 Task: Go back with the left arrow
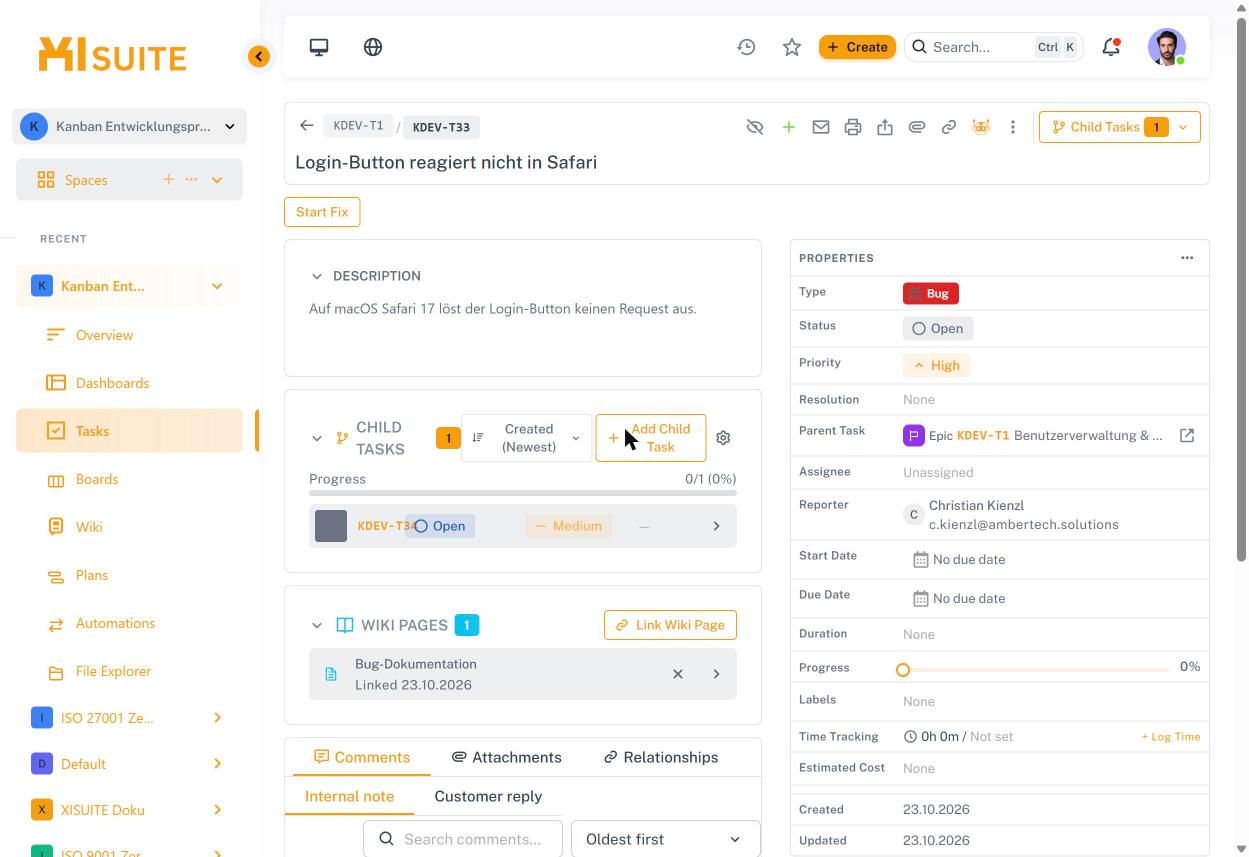click(x=307, y=126)
